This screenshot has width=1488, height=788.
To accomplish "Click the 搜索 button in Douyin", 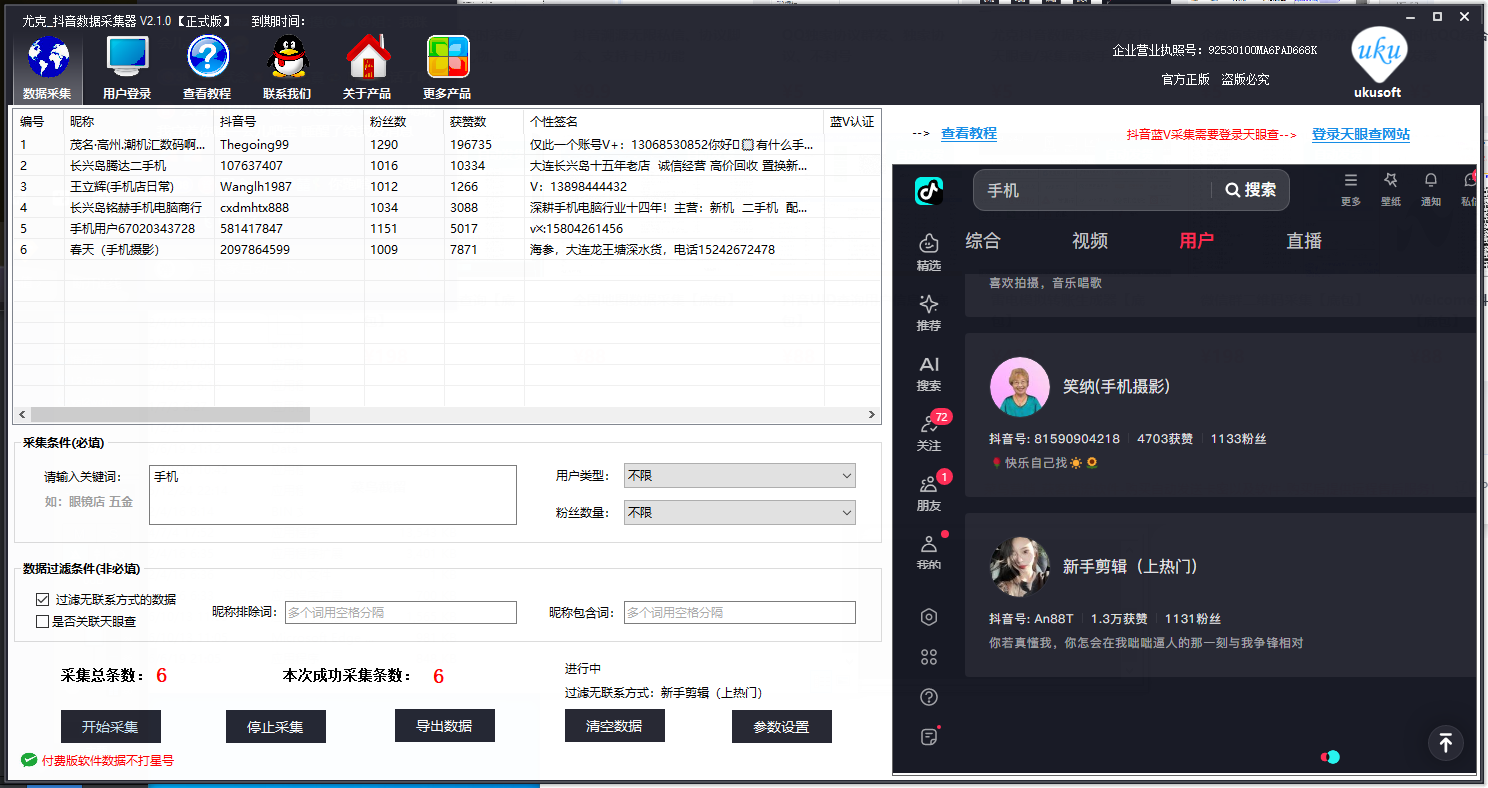I will 1251,190.
